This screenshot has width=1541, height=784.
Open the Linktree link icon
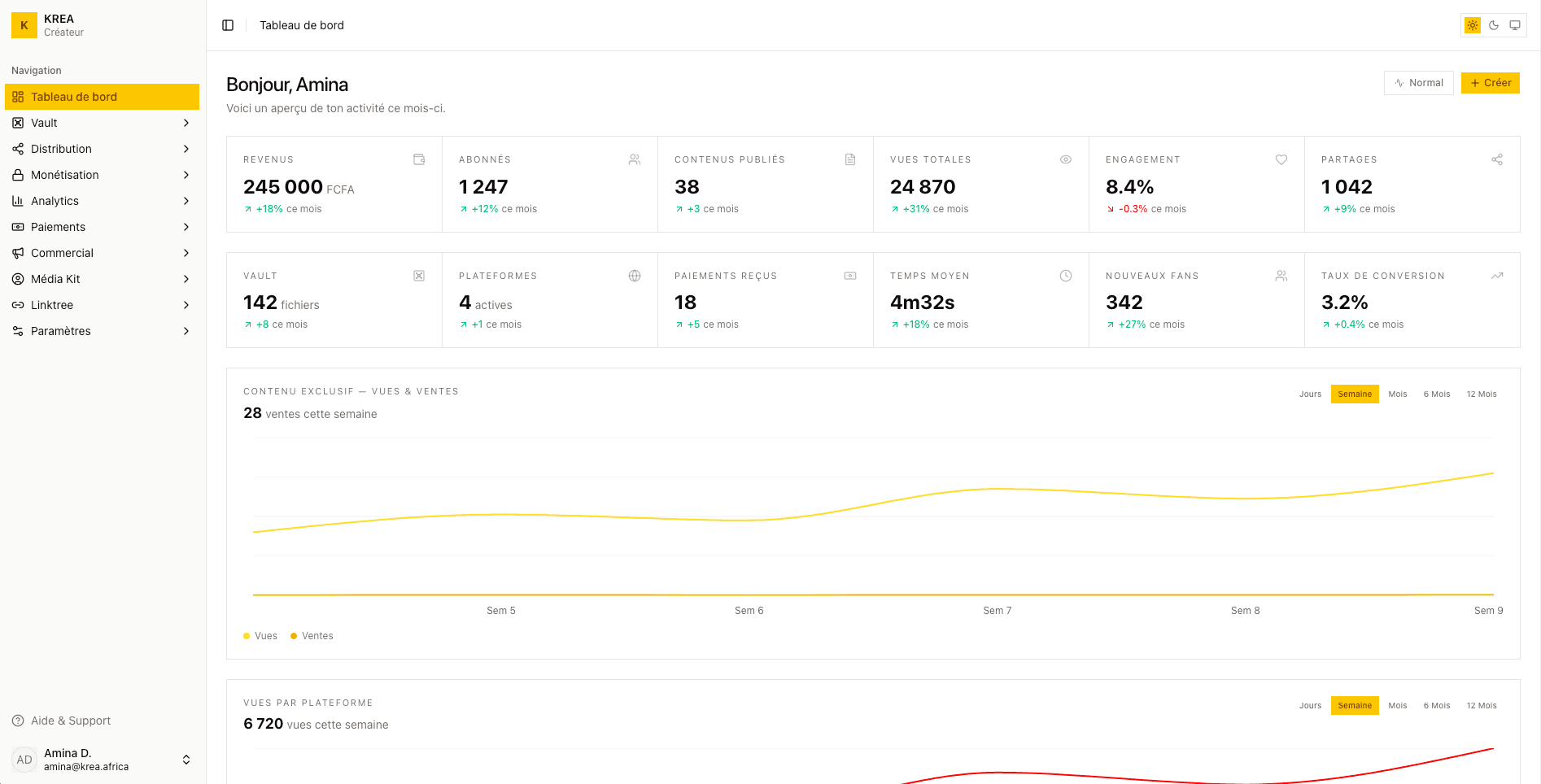(18, 305)
